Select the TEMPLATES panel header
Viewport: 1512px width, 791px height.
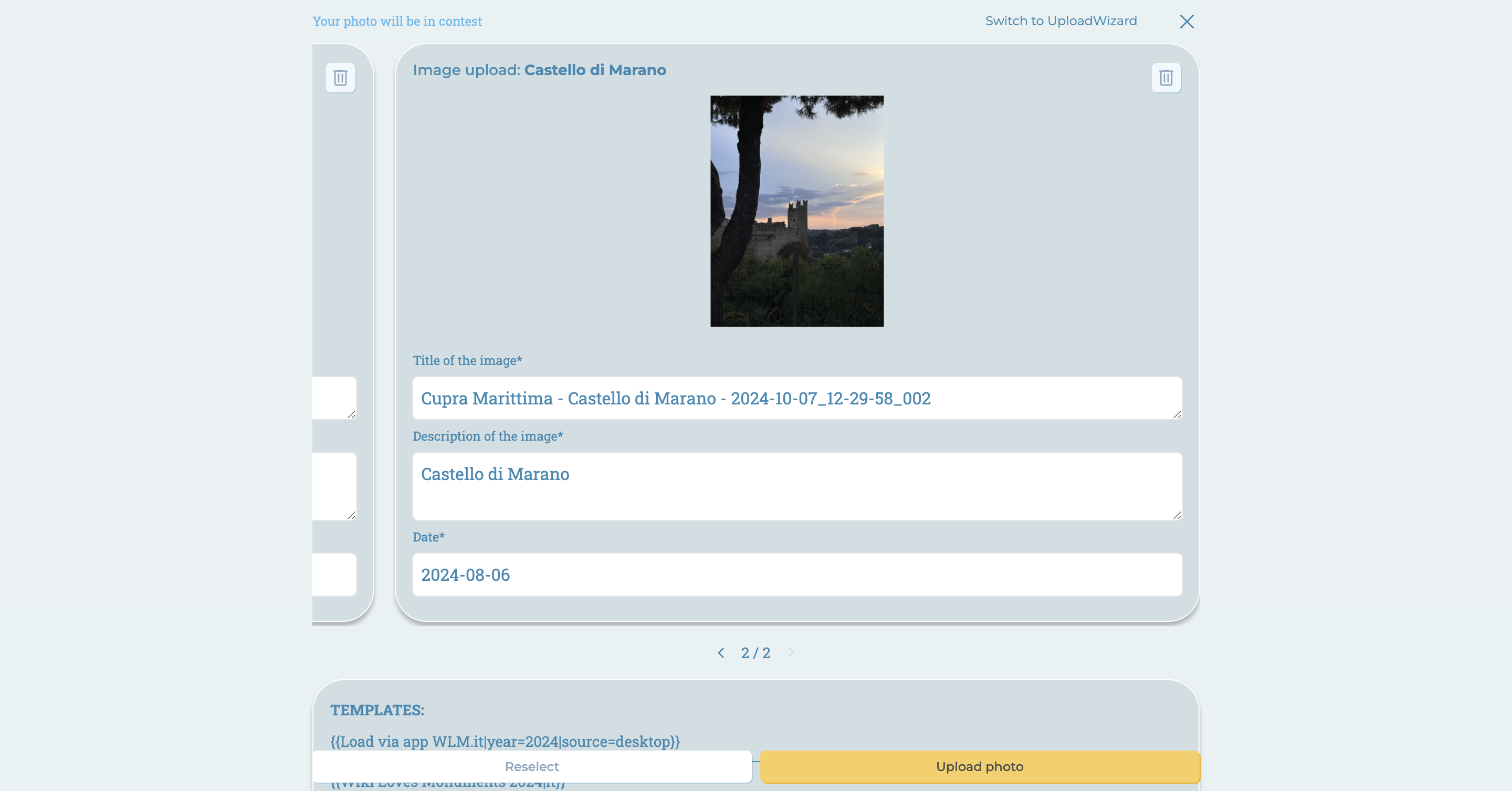(377, 710)
